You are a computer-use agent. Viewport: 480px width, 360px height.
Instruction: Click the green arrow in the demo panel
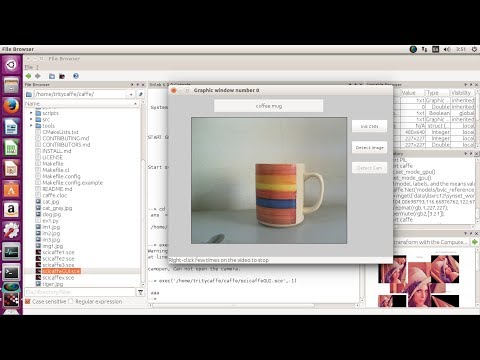coord(475,242)
